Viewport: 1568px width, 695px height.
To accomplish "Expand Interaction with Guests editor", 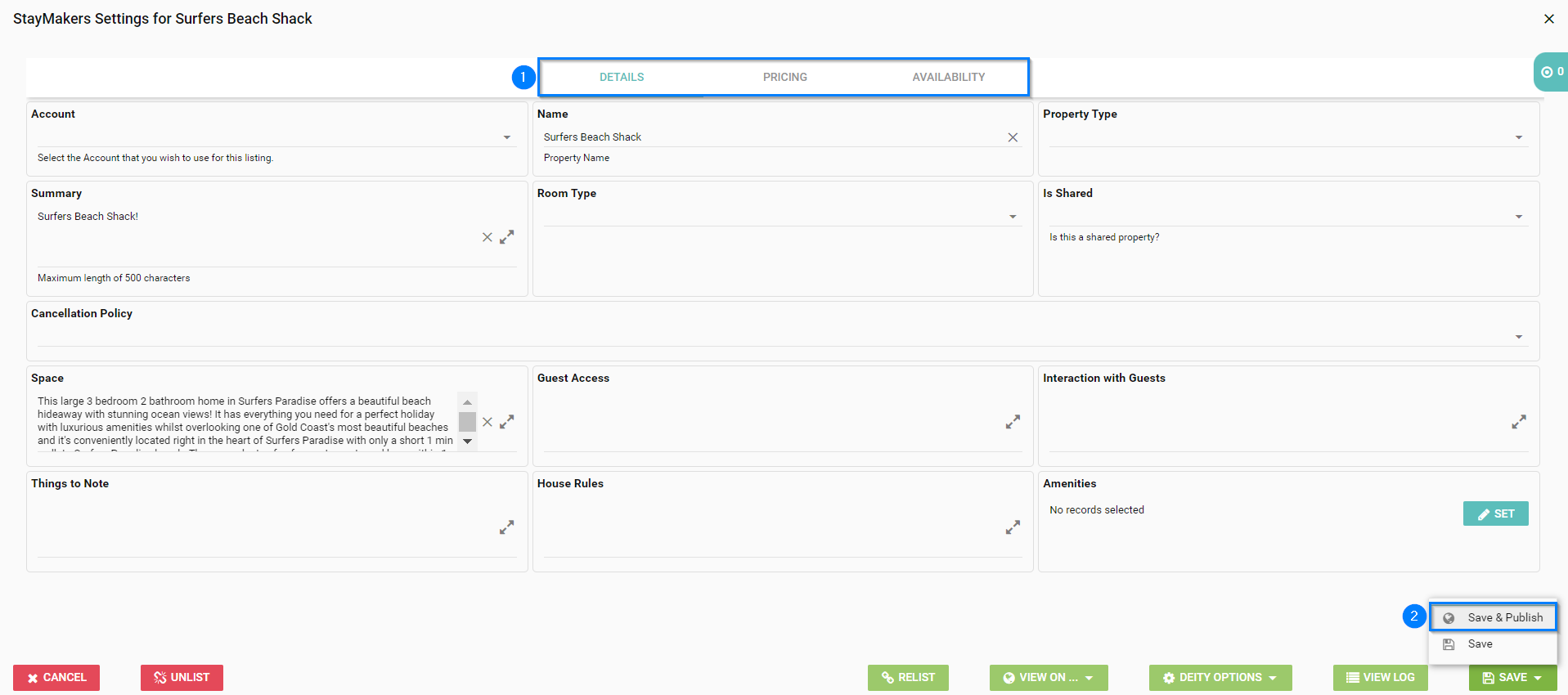I will (1519, 422).
